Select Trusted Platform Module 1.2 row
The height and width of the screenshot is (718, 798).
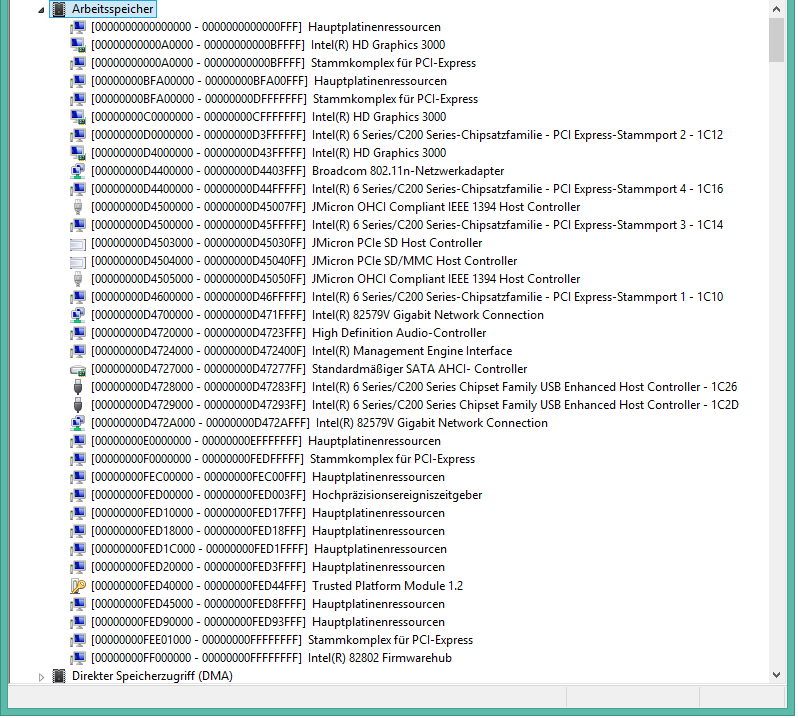click(x=277, y=586)
